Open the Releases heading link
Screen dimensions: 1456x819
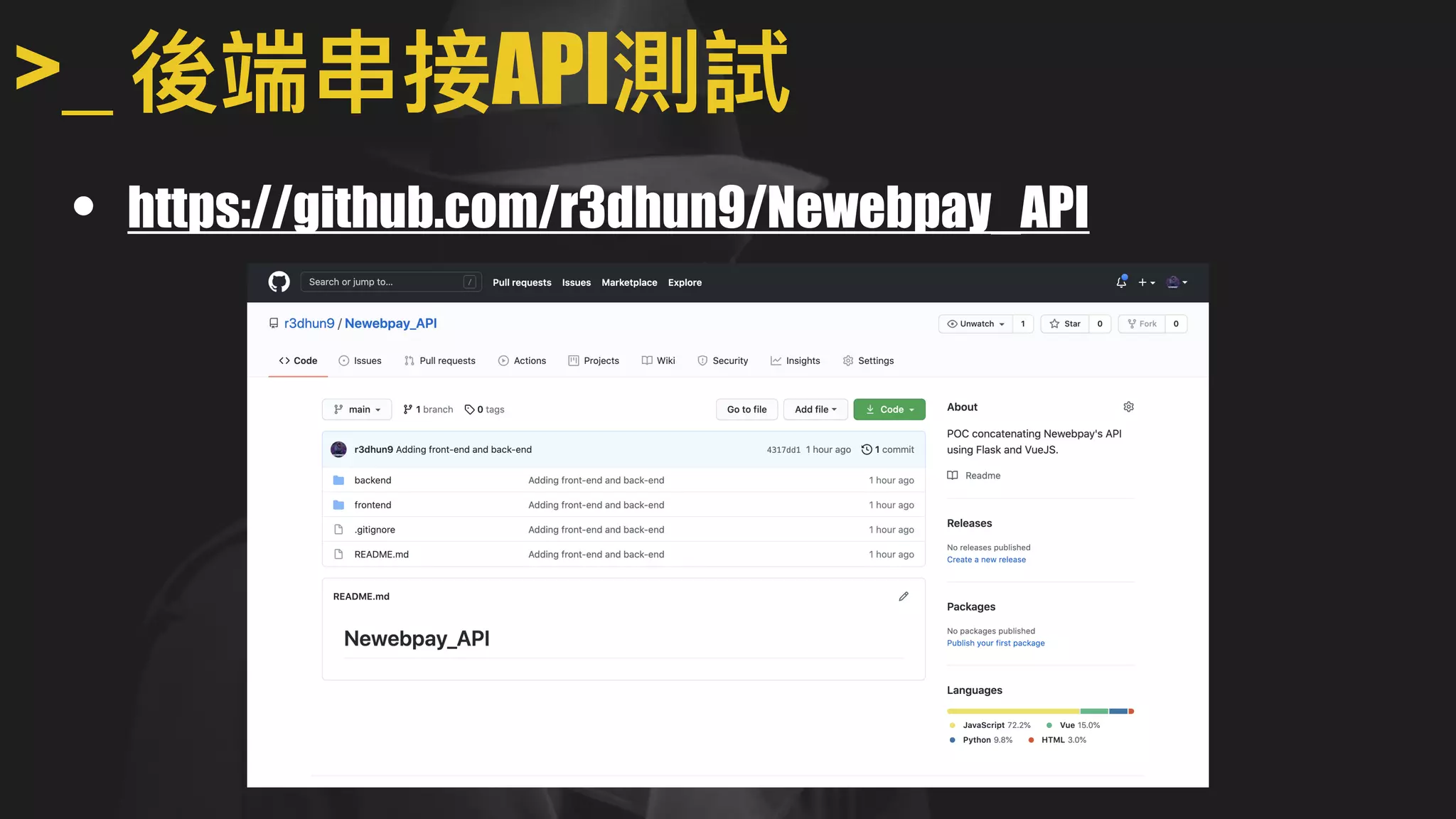[x=970, y=523]
